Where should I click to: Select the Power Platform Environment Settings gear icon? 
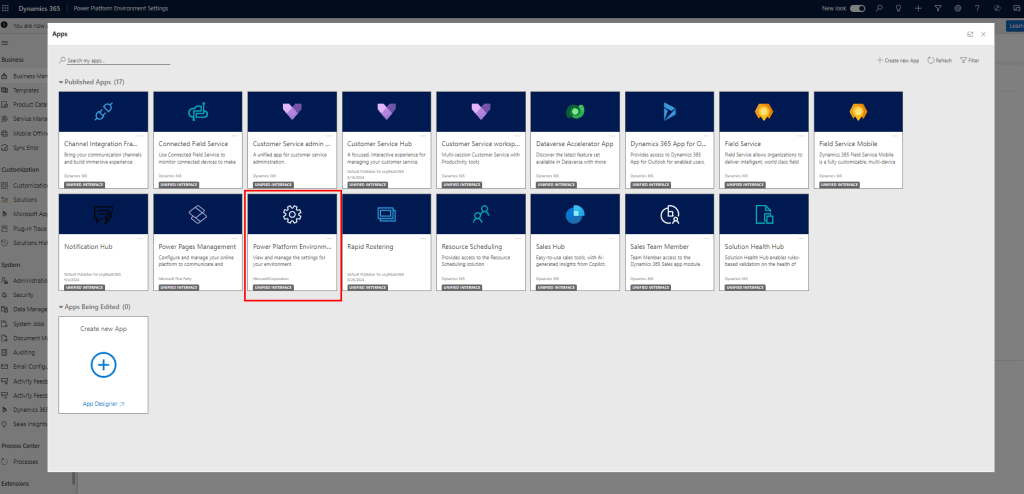coord(292,214)
